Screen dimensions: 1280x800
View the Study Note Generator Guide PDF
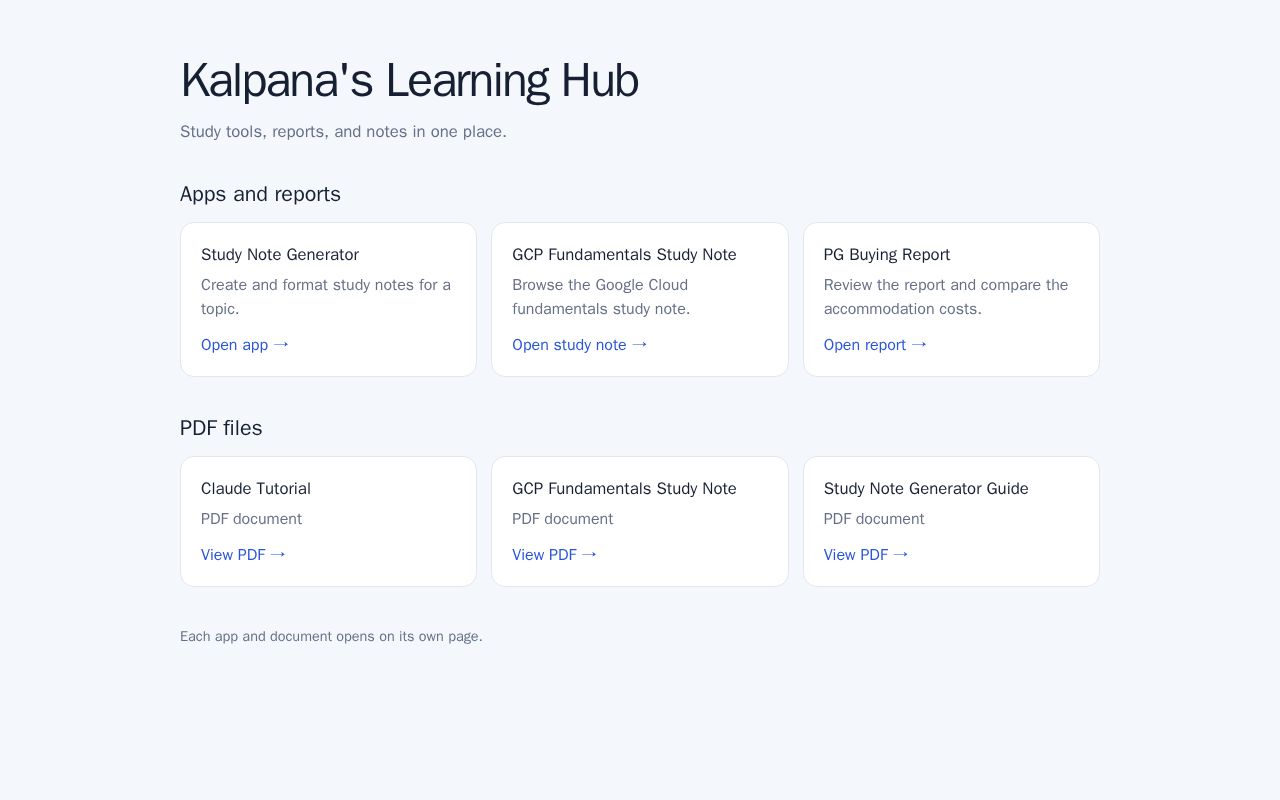pos(866,555)
